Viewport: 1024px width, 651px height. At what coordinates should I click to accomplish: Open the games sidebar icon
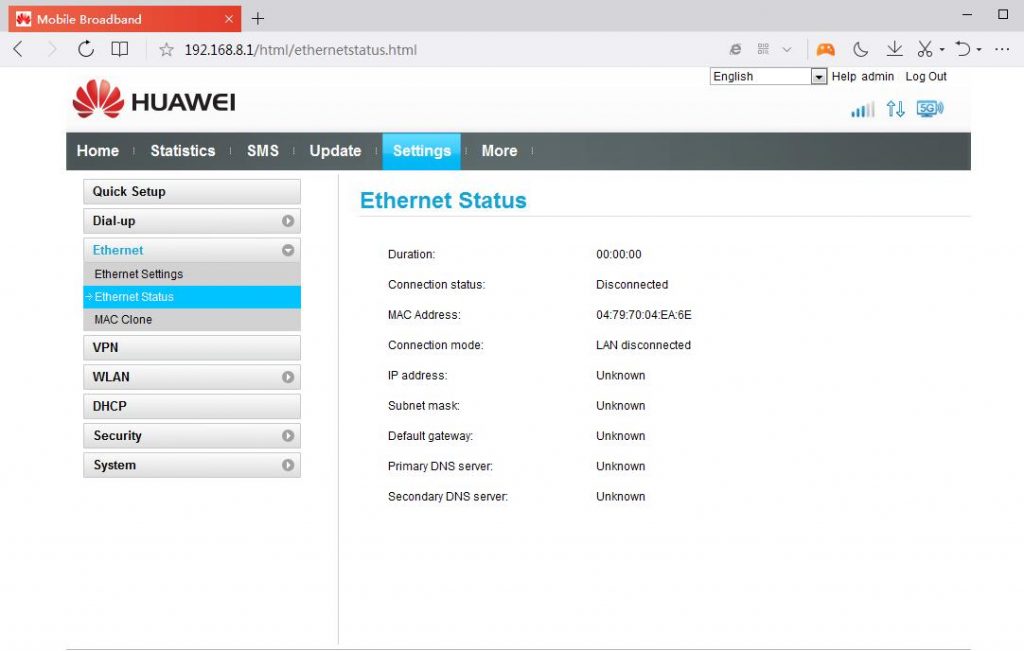pyautogui.click(x=825, y=48)
